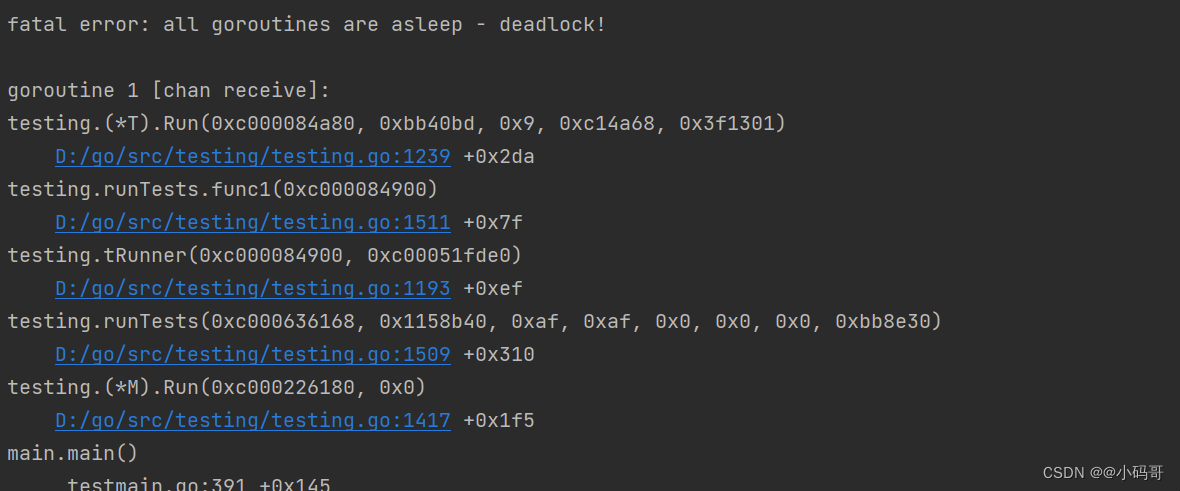Follow the testing.go:1193 source link
The height and width of the screenshot is (491, 1180).
252,289
